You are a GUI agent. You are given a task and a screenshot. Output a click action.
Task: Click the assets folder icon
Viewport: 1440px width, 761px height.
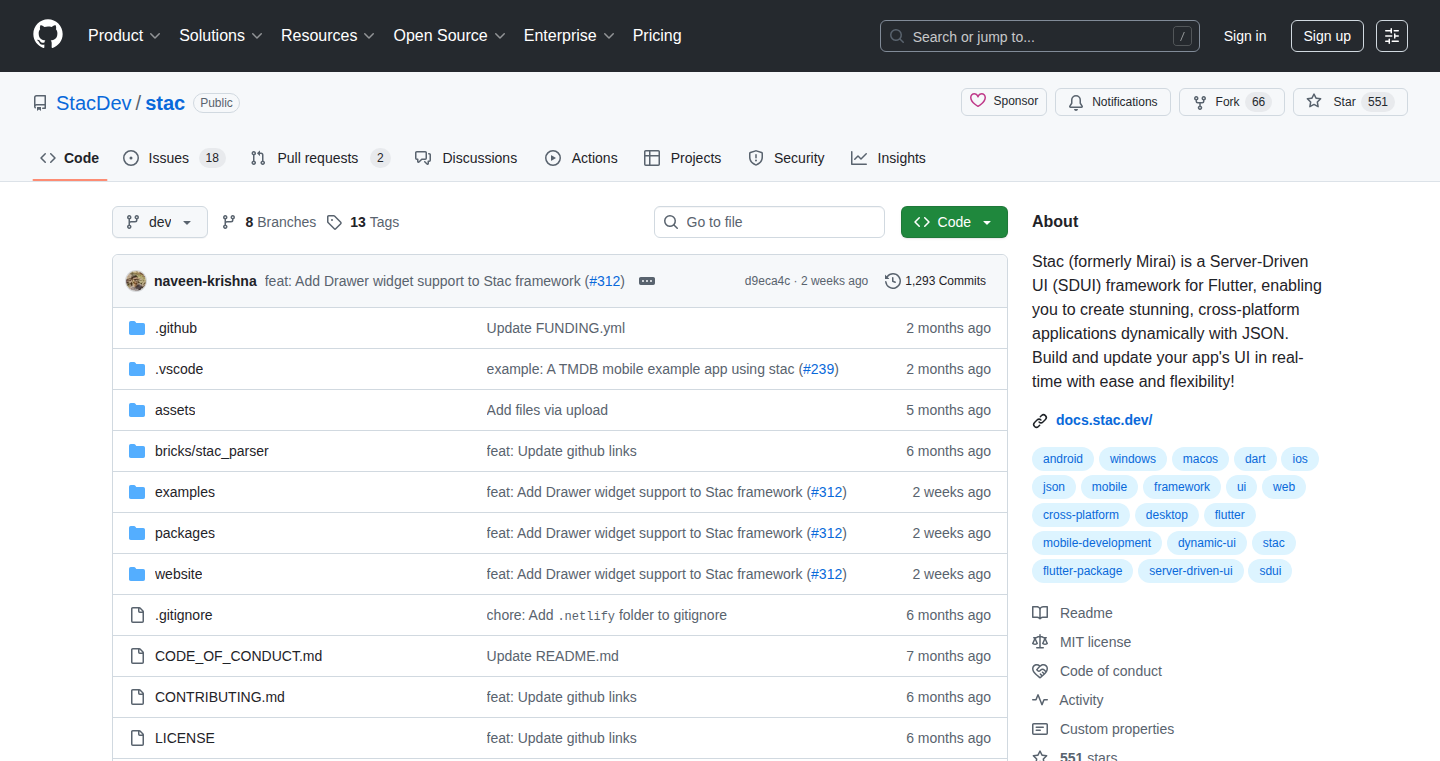(x=137, y=410)
